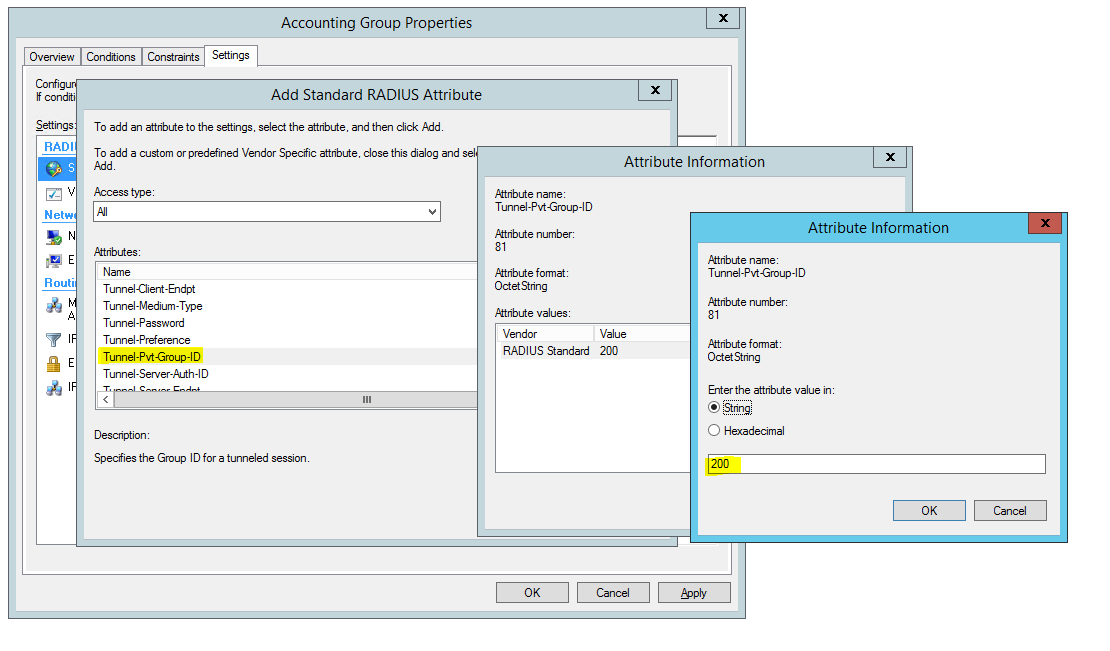Select the String radio button

tap(714, 408)
